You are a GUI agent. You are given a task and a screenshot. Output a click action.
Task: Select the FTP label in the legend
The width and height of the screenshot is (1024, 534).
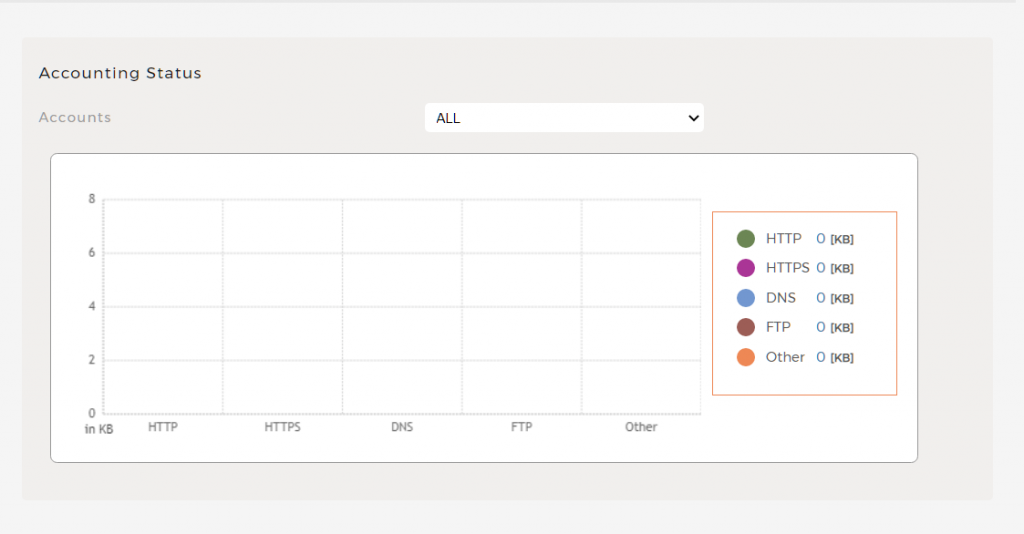click(x=778, y=327)
